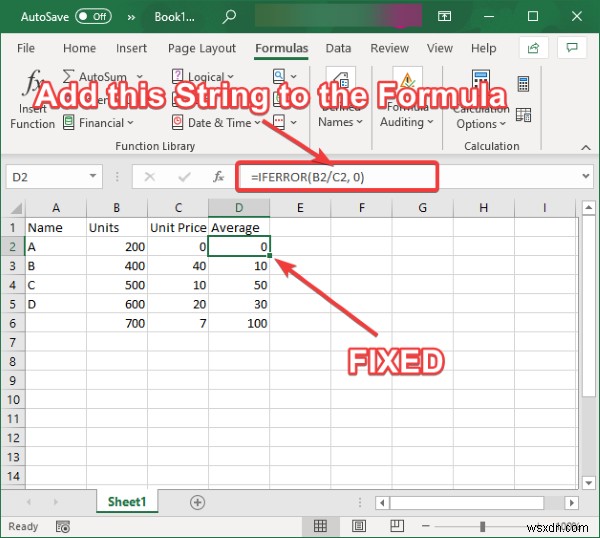Adjust the zoom slider handle
Image resolution: width=600 pixels, height=538 pixels.
483,527
